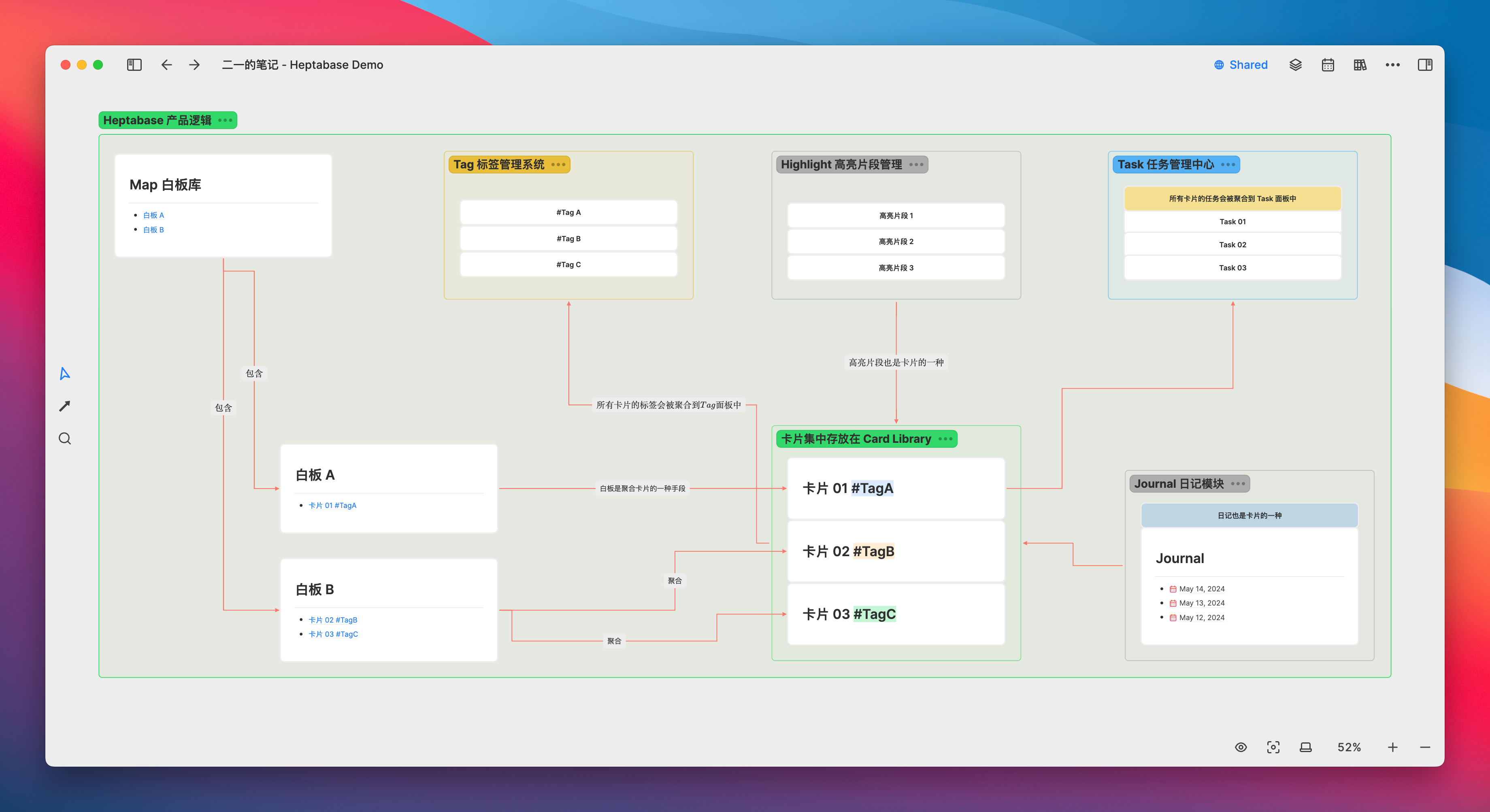This screenshot has height=812, width=1490.
Task: Select the 白板是聚合卡片的一种手段 connection label
Action: [643, 489]
